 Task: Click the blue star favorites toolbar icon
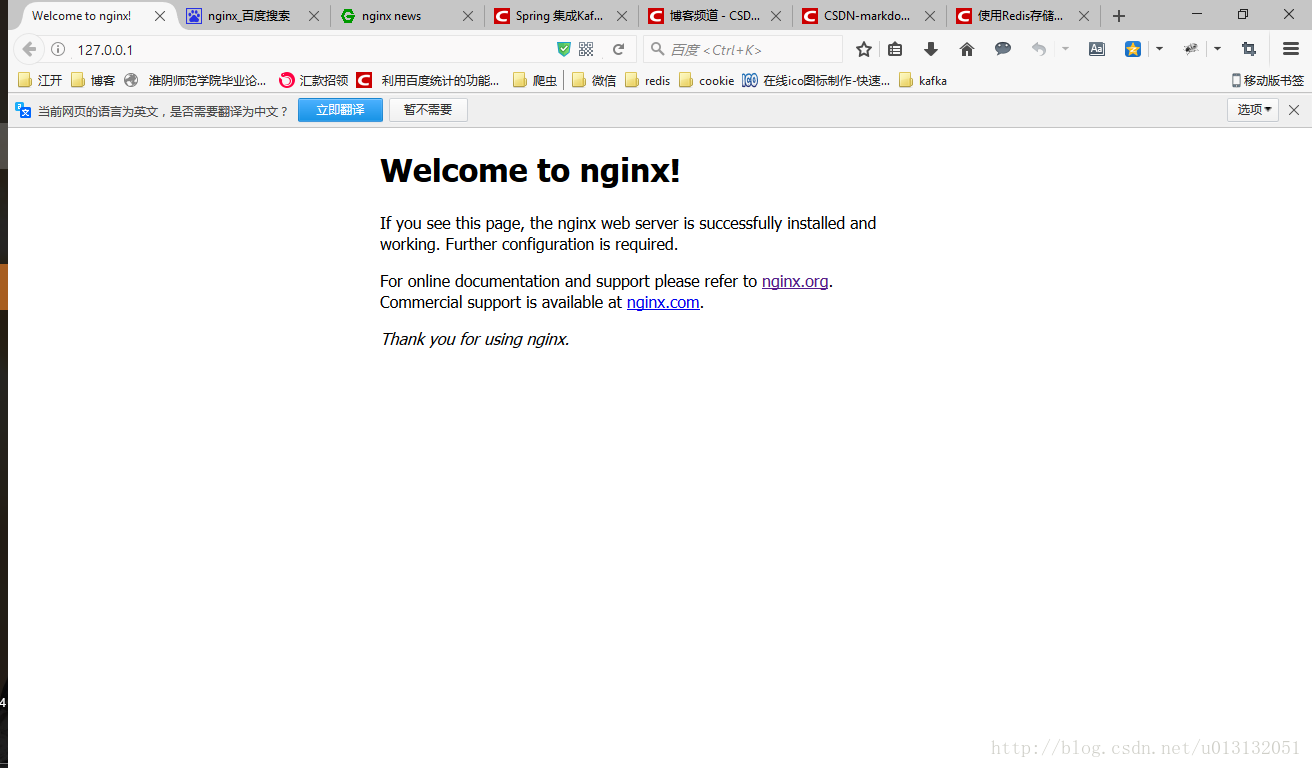point(1133,49)
